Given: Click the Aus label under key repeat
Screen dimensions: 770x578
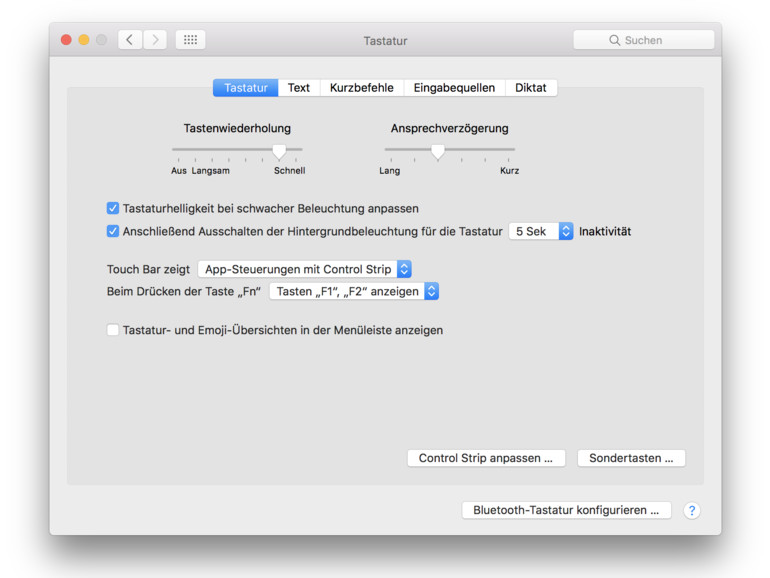Looking at the screenshot, I should coord(179,171).
